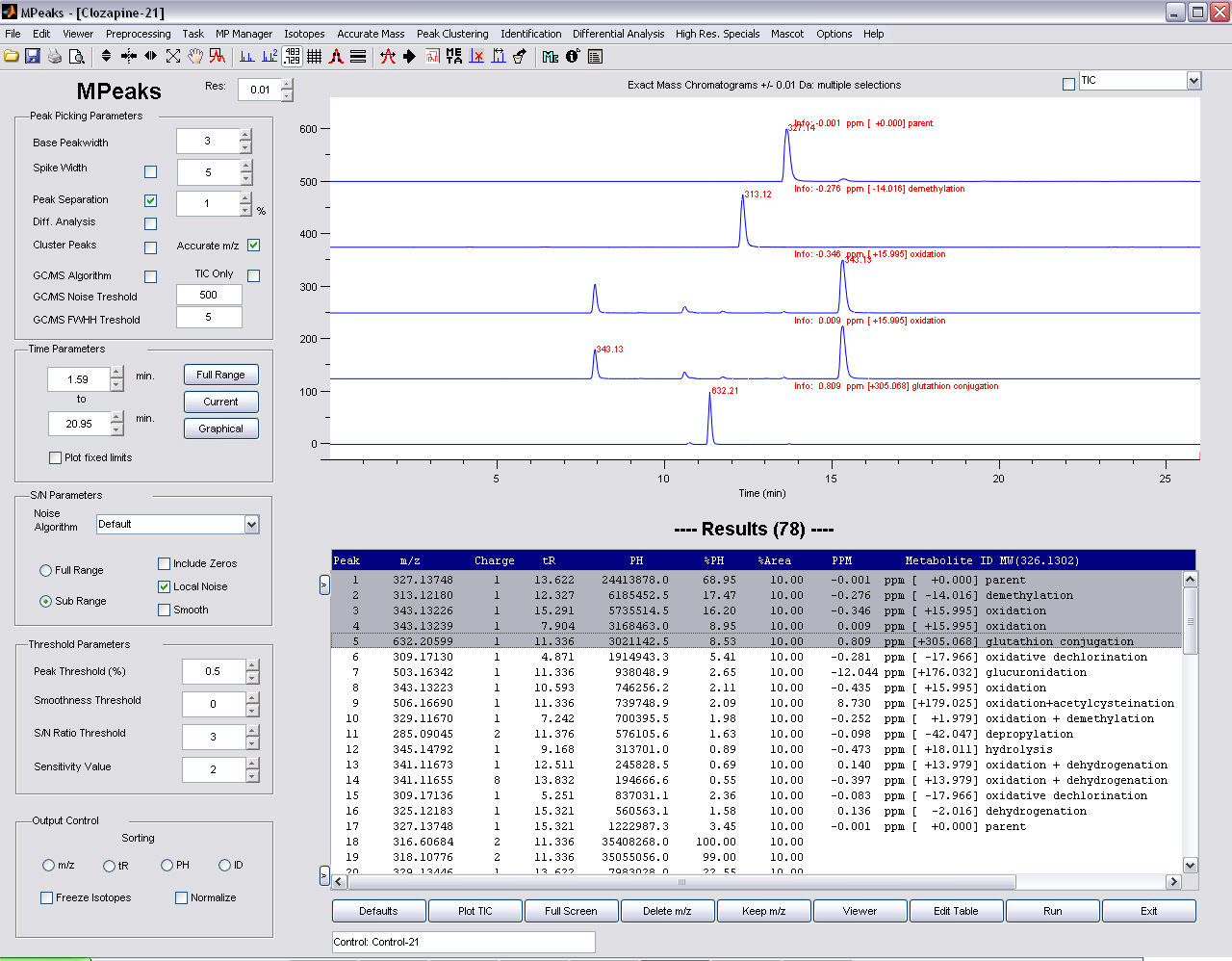Increase Base Peakwidth with its up arrow

tap(245, 135)
